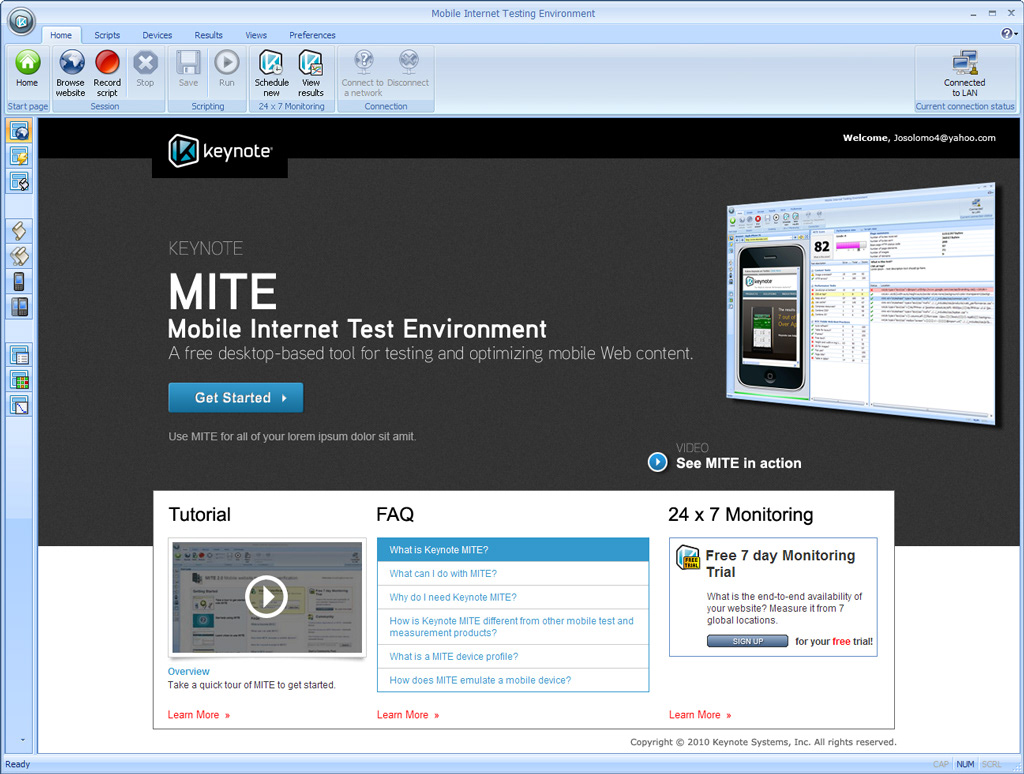Click the '24 x 7 Monitoring' ribbon group label
The height and width of the screenshot is (774, 1024).
[291, 106]
